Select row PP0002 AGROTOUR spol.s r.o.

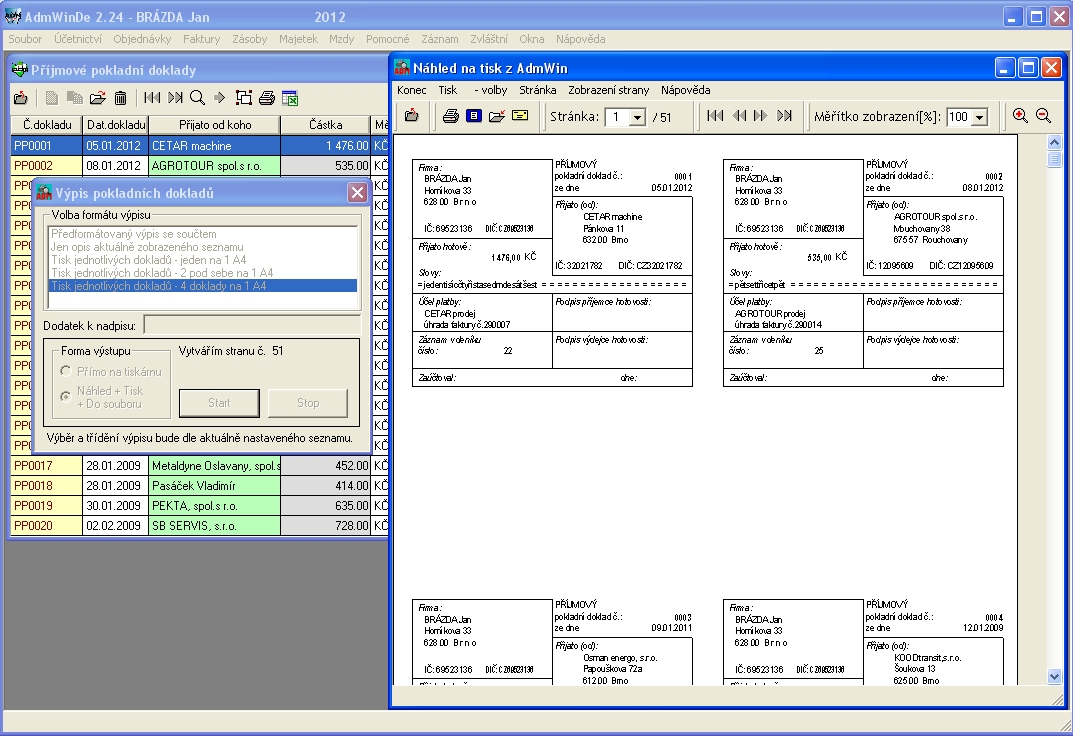tap(200, 166)
